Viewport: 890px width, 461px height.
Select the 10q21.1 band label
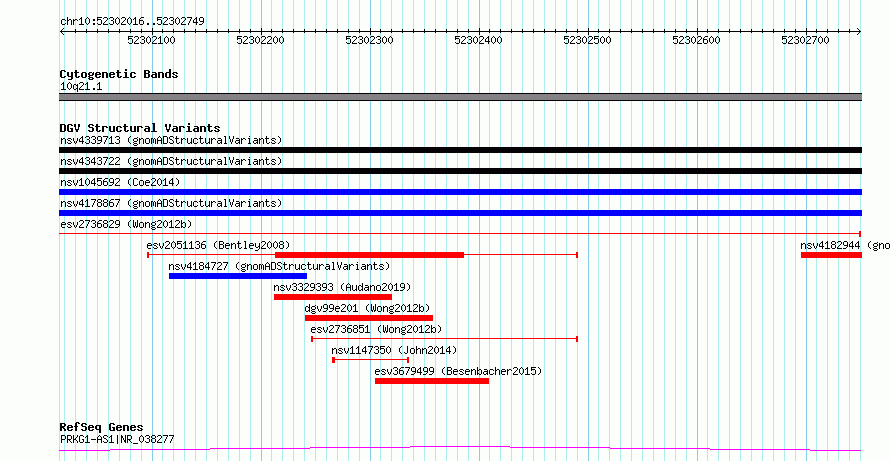81,87
